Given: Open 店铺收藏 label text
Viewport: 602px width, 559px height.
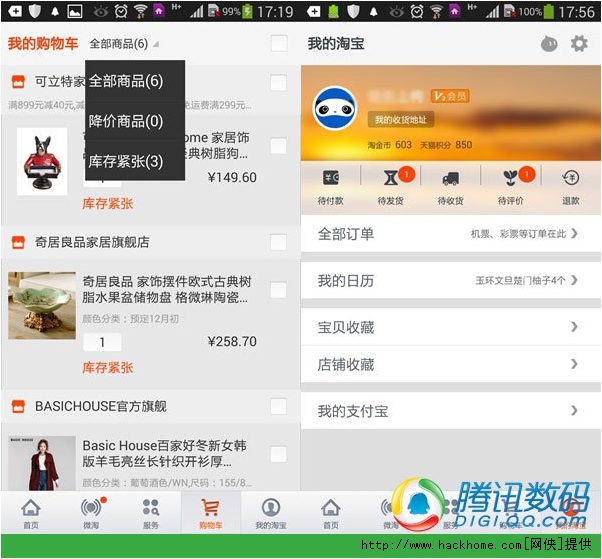Looking at the screenshot, I should tap(346, 364).
